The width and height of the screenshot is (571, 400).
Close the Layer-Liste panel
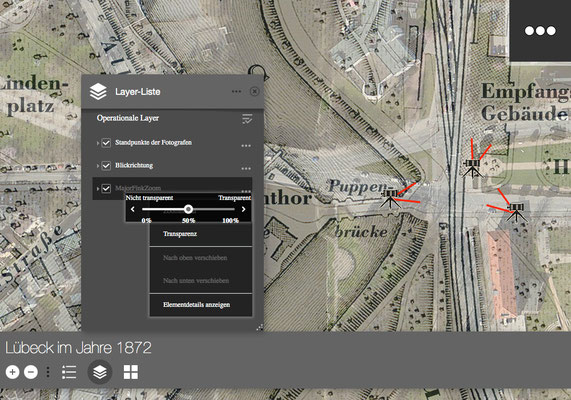tap(255, 91)
